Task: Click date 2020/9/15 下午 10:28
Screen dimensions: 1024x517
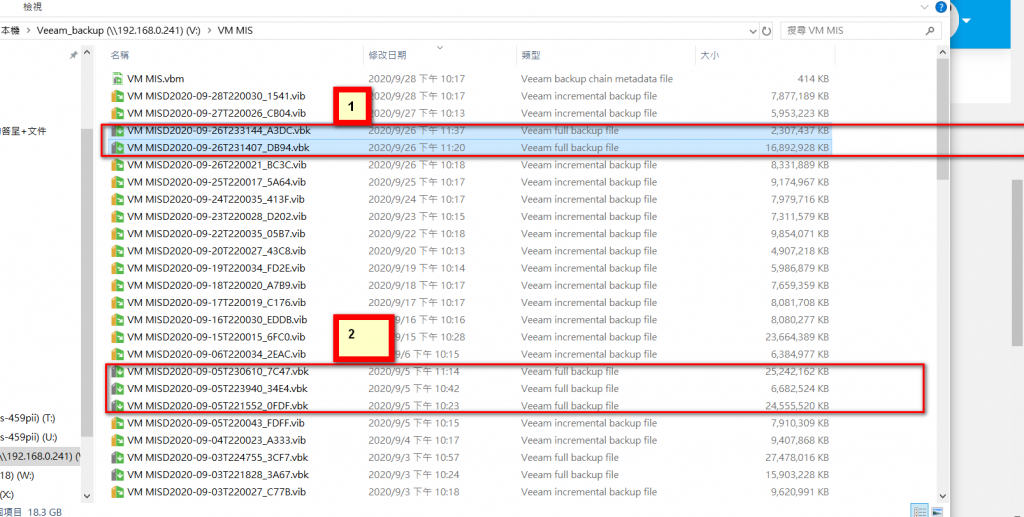Action: pyautogui.click(x=431, y=337)
